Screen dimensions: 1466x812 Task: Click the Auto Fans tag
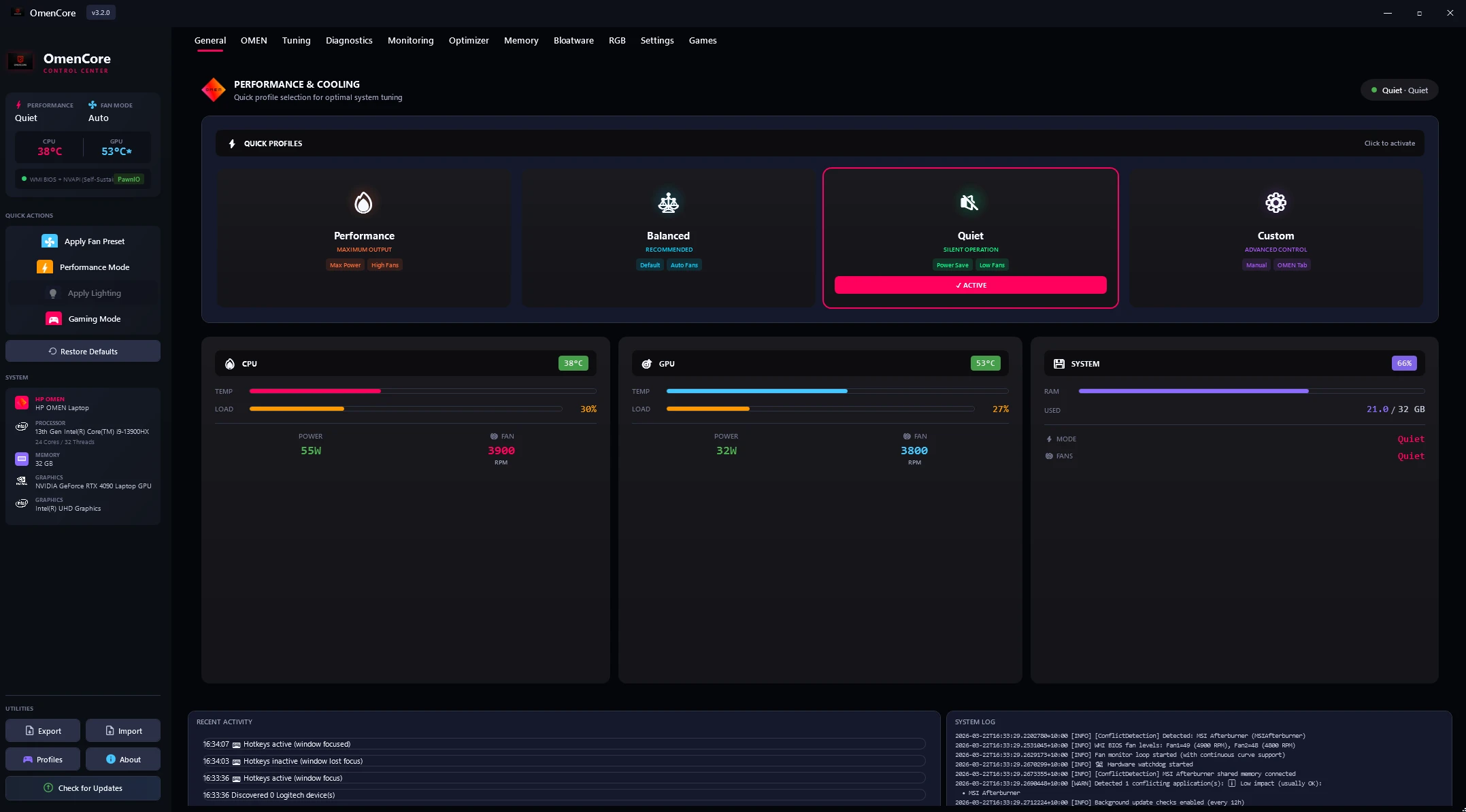684,265
